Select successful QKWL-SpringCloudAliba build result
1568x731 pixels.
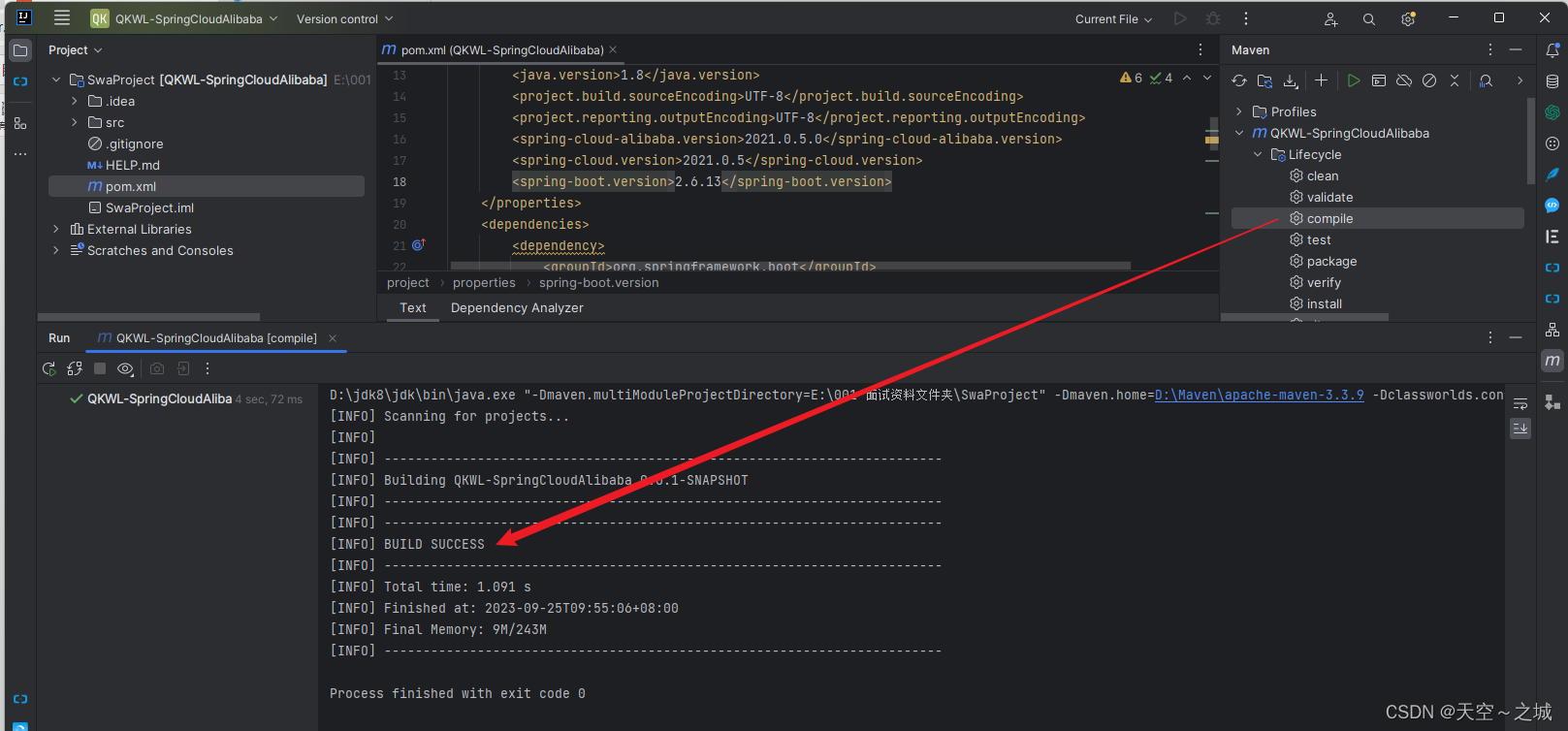(x=186, y=398)
